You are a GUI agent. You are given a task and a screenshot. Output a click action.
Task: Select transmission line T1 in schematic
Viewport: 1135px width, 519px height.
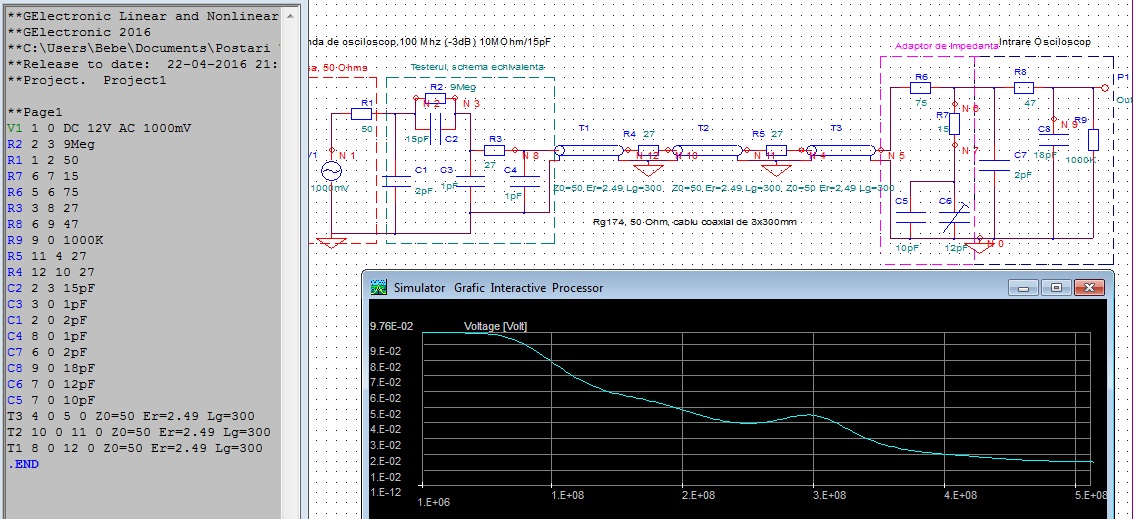click(589, 151)
